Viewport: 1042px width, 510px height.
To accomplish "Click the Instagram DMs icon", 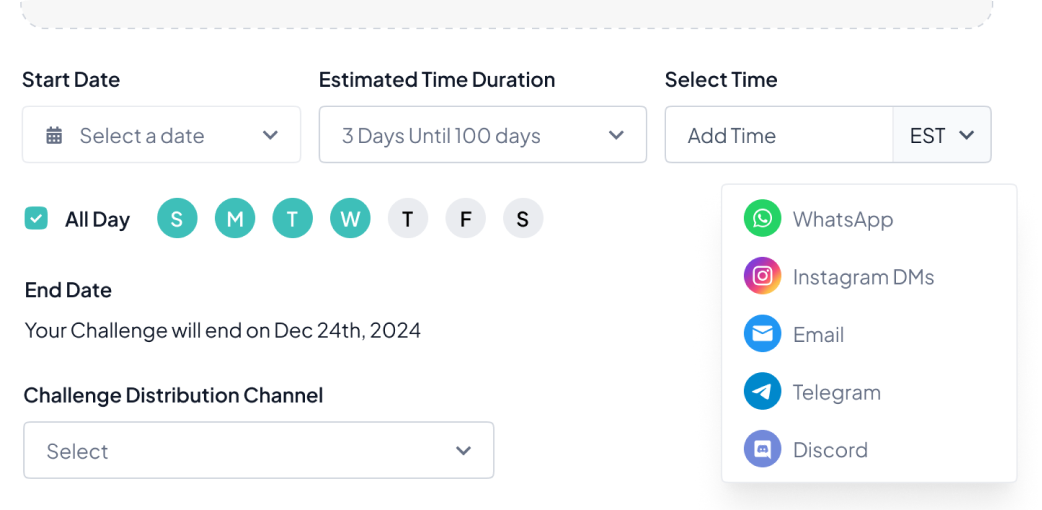I will click(762, 276).
